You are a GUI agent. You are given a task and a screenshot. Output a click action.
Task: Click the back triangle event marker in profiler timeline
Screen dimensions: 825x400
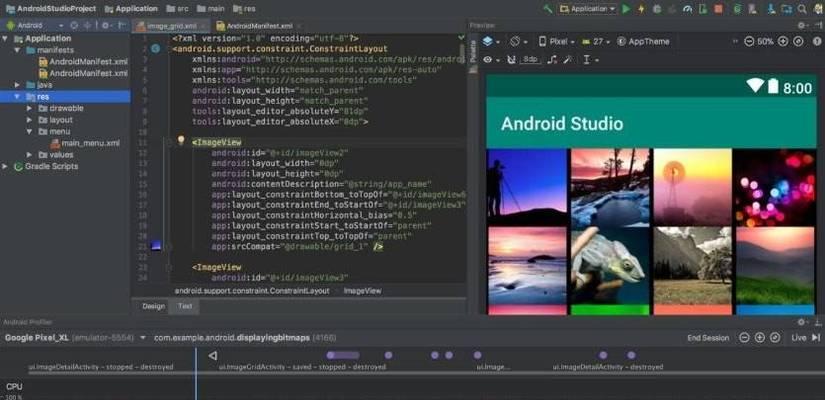213,356
